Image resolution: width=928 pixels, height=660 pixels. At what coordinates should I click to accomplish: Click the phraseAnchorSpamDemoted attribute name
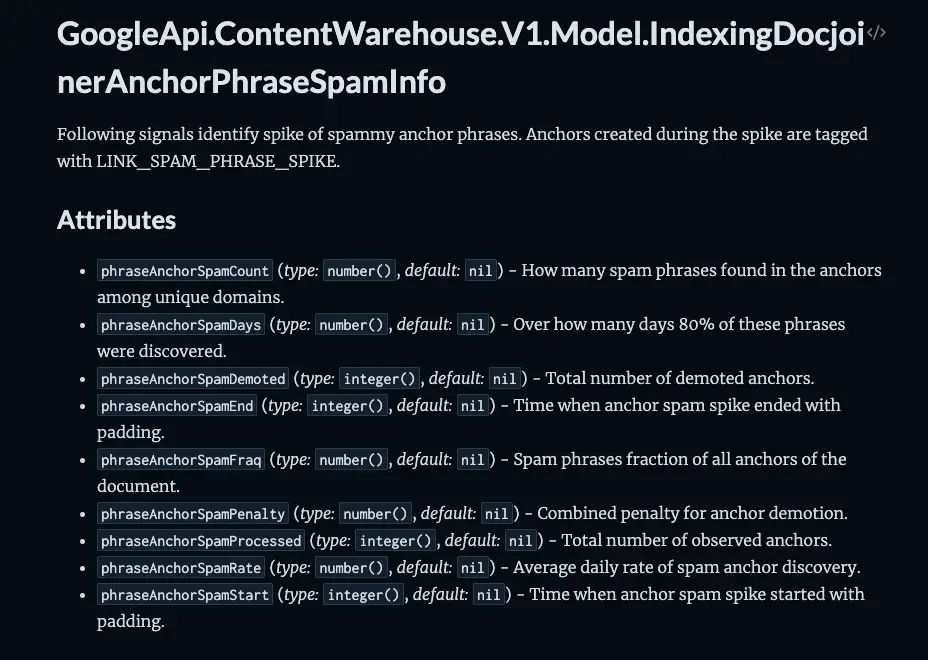click(193, 378)
